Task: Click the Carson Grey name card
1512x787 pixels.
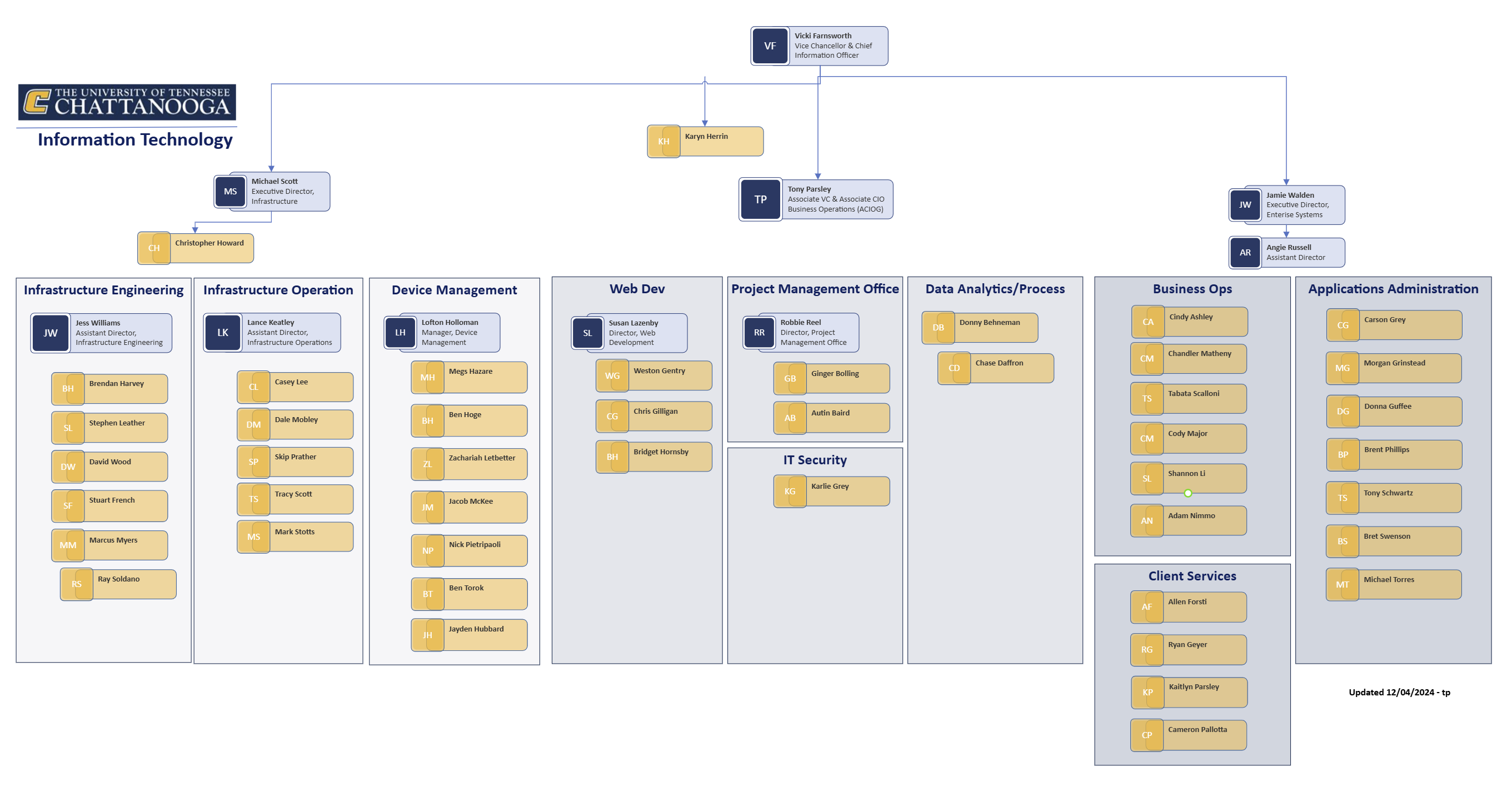Action: tap(1394, 325)
